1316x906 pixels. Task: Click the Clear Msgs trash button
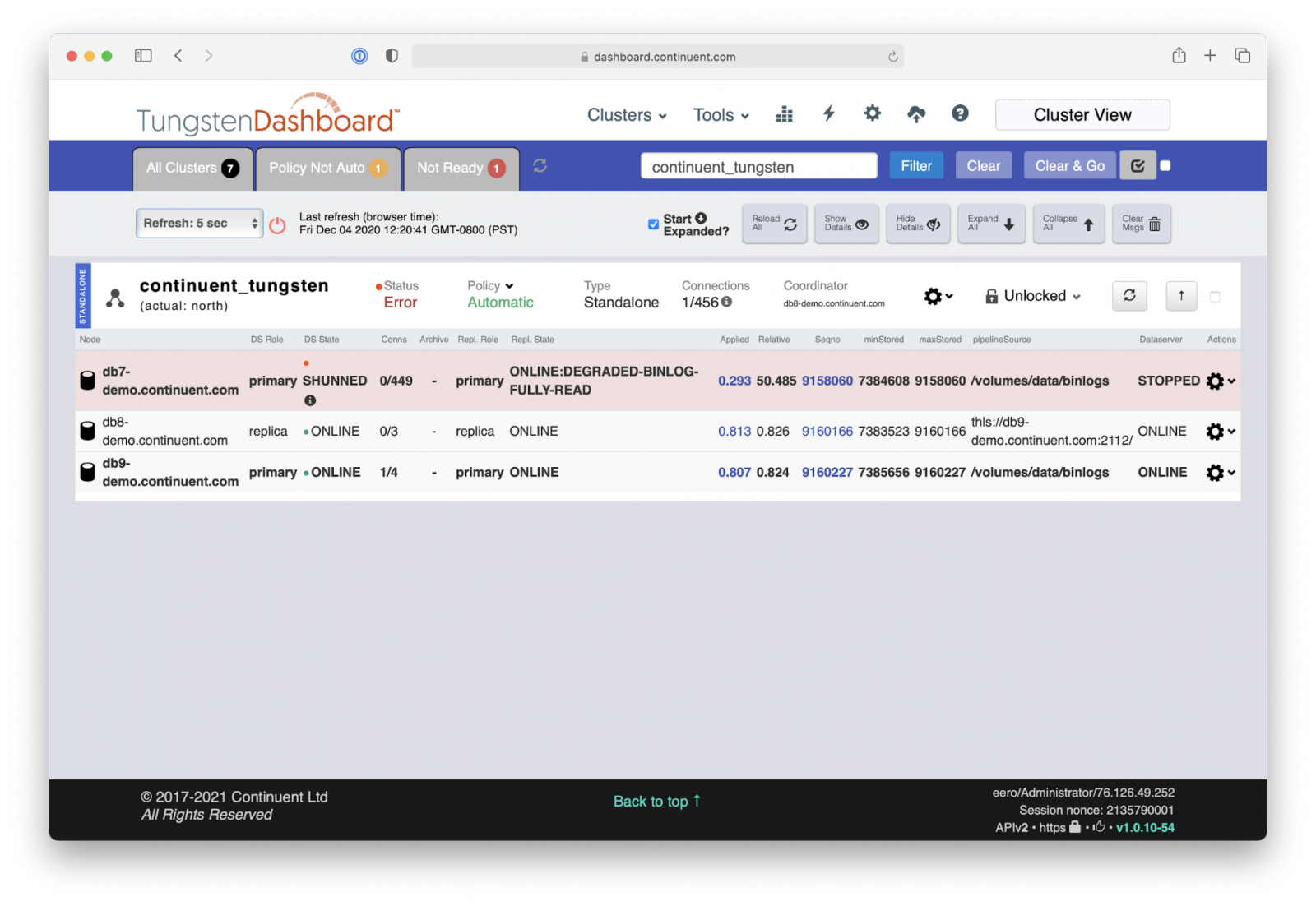1141,224
